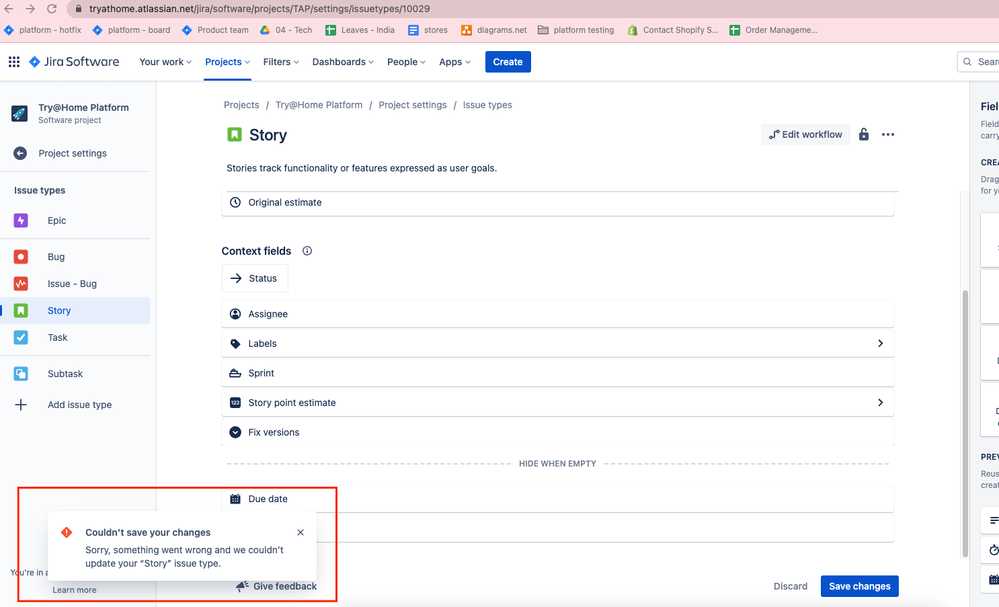Open the platform - board bookmark
Screen dimensions: 999x607
(131, 30)
